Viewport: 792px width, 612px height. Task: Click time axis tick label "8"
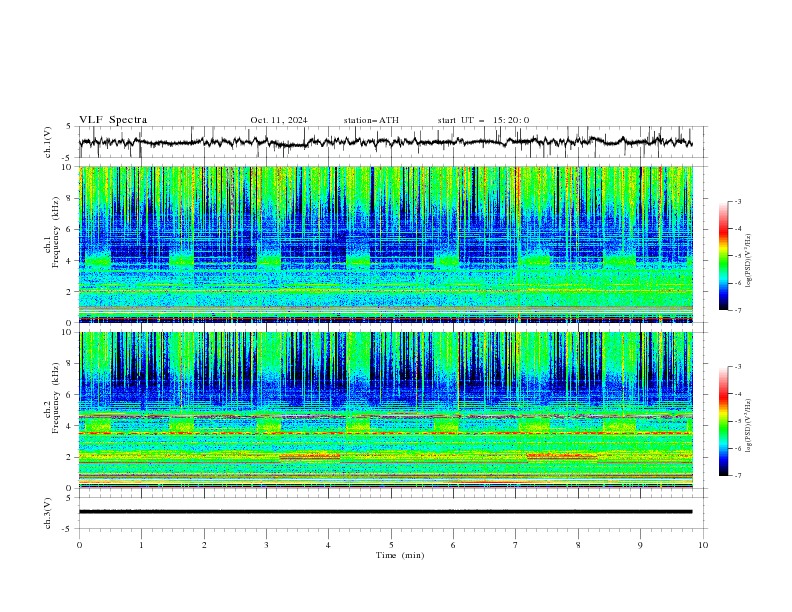578,545
